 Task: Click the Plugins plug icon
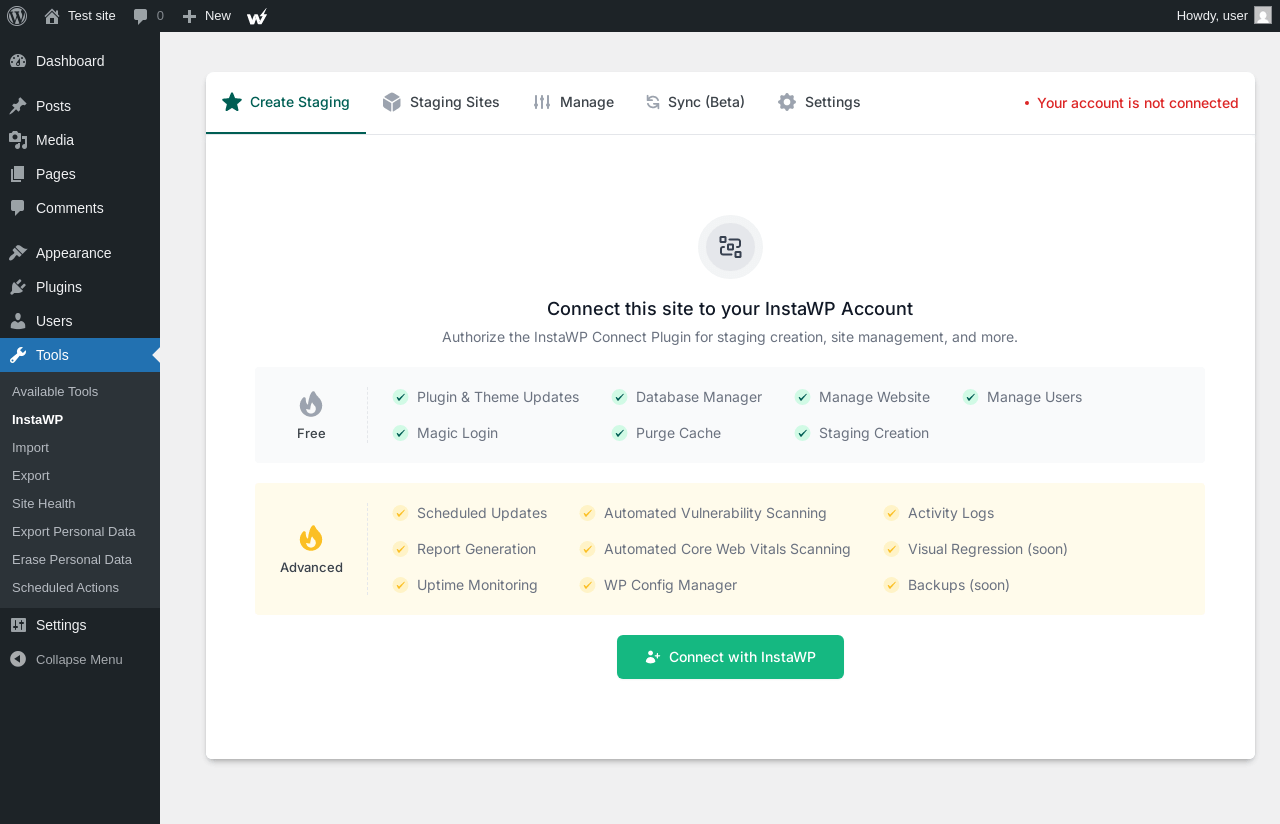tap(18, 287)
